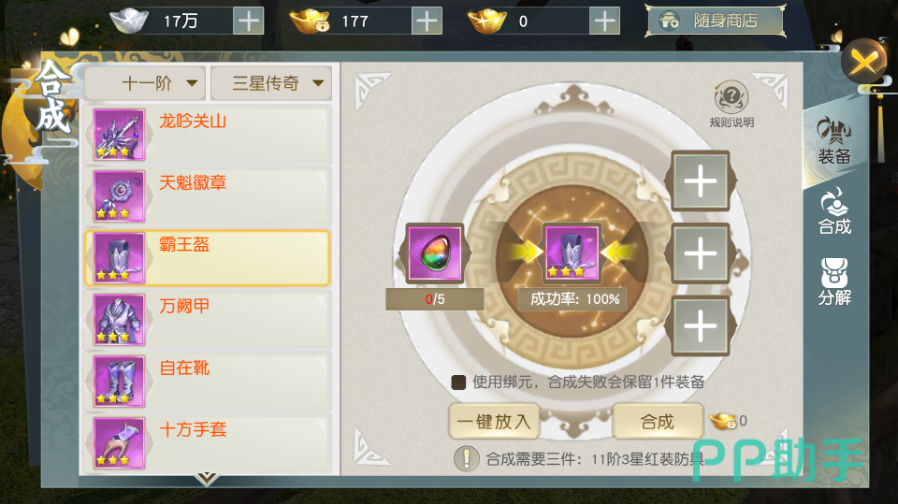
Task: Switch to the 合成 side tab
Action: point(834,211)
